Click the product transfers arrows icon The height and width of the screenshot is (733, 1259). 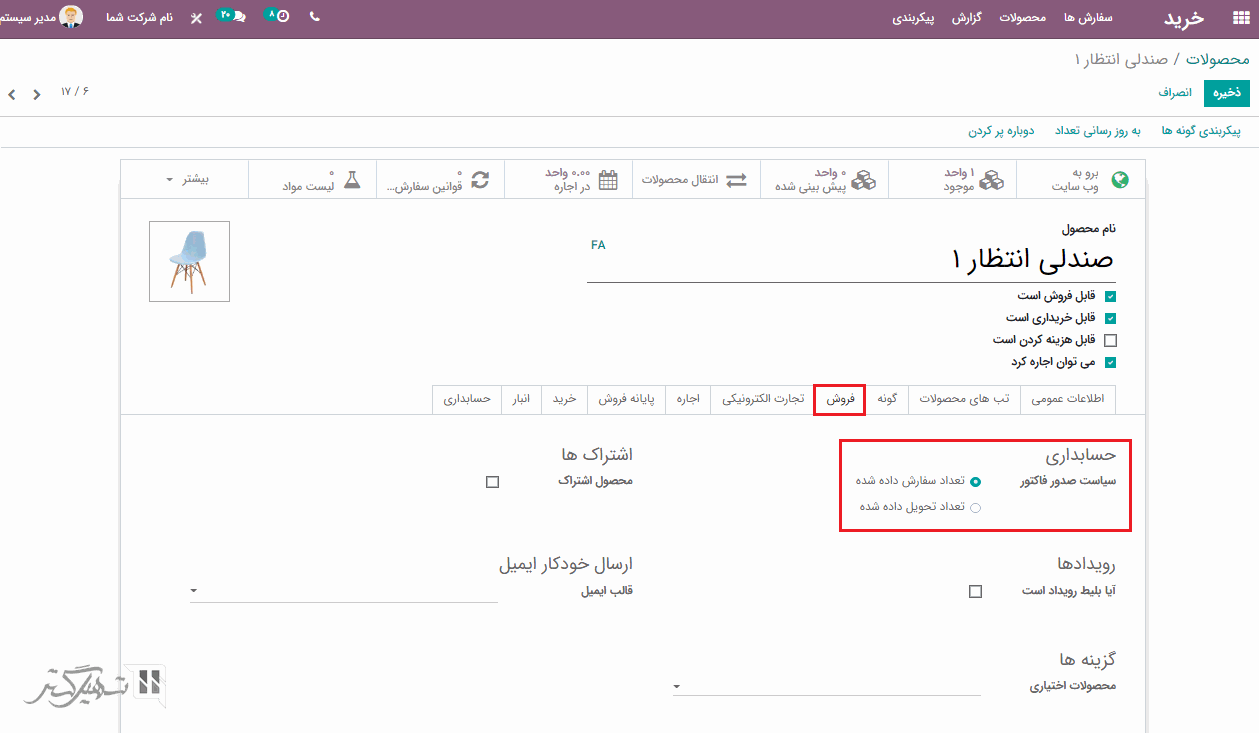click(x=736, y=180)
